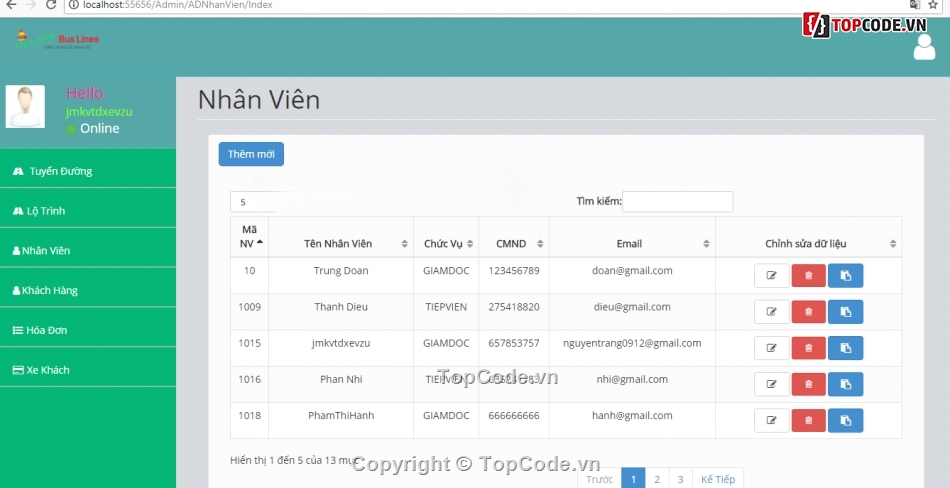This screenshot has width=950, height=488.
Task: Sort table by Mã NV column
Action: point(249,237)
